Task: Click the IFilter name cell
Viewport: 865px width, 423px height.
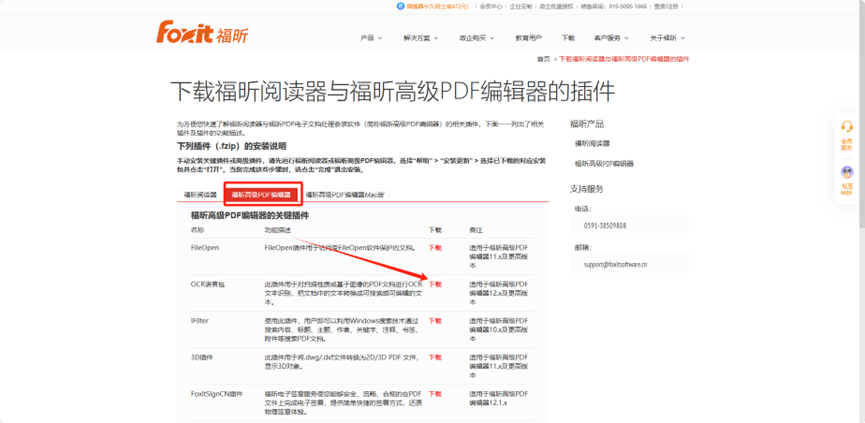Action: 200,320
